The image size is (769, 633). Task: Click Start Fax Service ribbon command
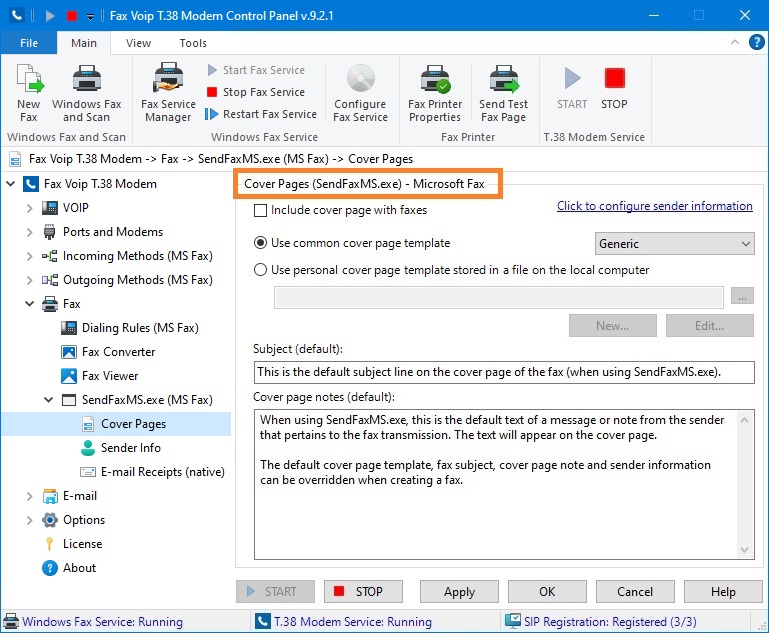click(256, 70)
